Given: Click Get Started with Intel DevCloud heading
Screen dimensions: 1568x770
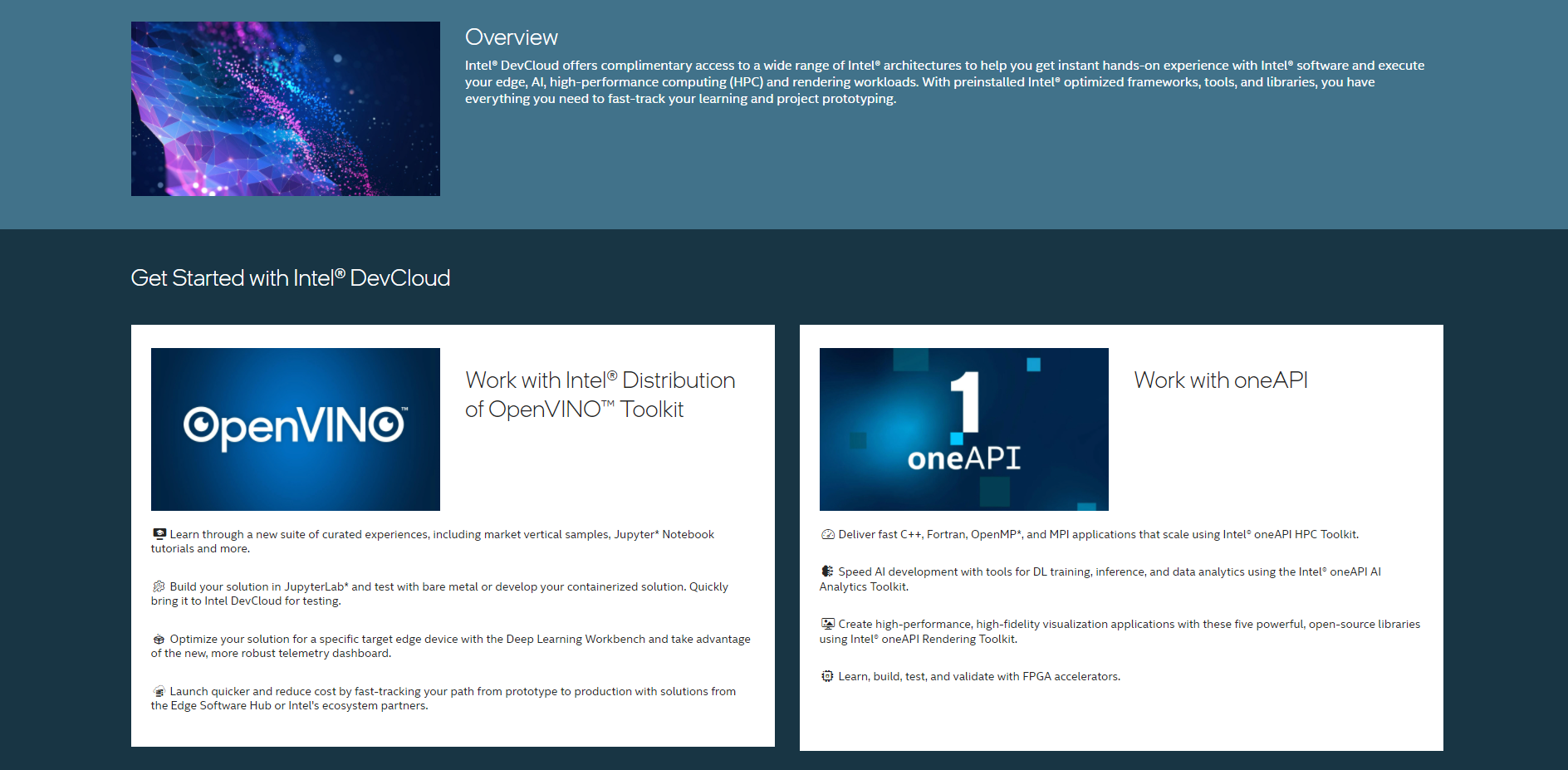Looking at the screenshot, I should (x=291, y=278).
